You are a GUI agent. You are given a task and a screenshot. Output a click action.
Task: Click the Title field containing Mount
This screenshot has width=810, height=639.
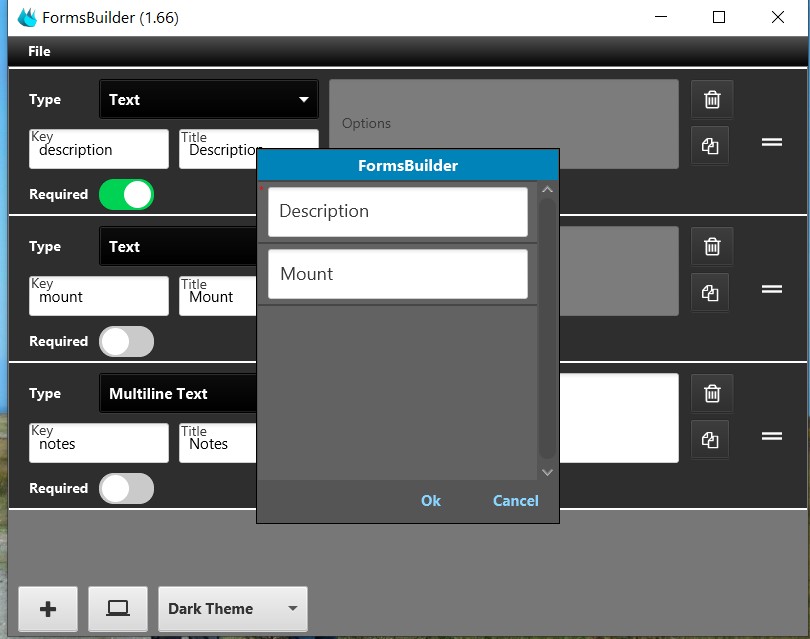(218, 296)
